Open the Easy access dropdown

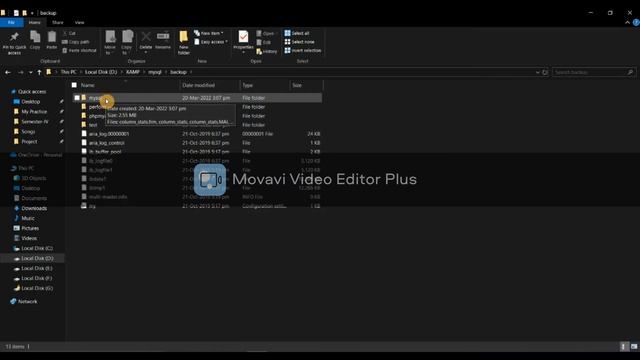pyautogui.click(x=211, y=42)
